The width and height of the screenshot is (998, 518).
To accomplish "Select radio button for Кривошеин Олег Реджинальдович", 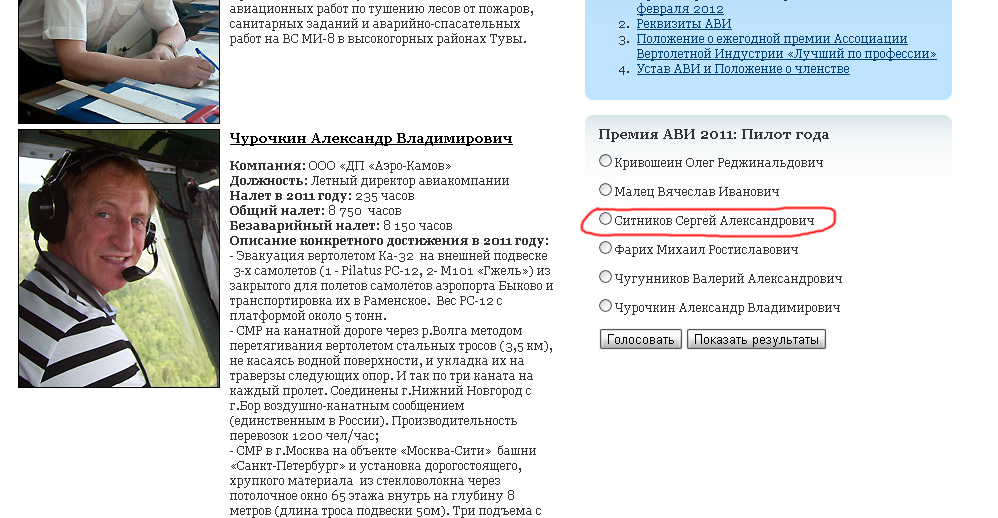I will [x=605, y=161].
